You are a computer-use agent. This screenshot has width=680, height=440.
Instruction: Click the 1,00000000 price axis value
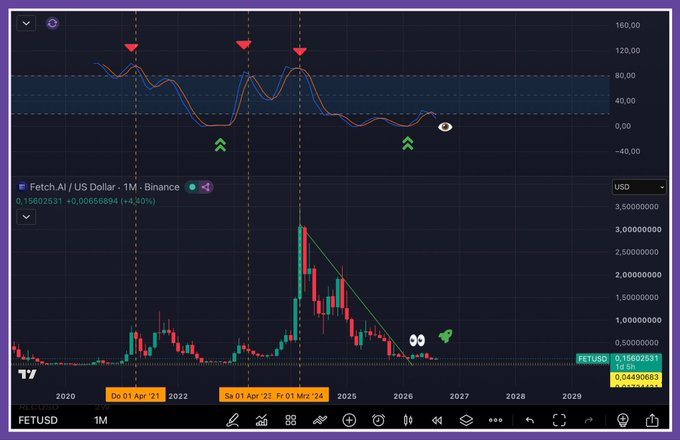coord(638,320)
